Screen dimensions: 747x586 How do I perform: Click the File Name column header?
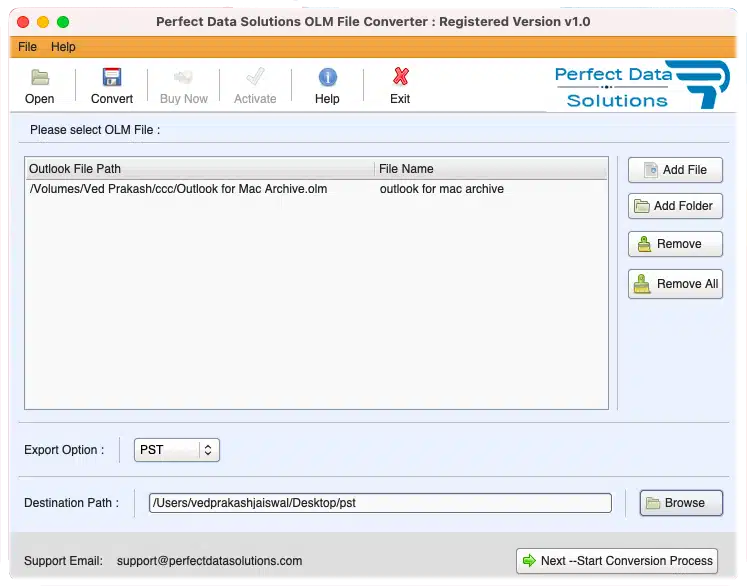(491, 169)
